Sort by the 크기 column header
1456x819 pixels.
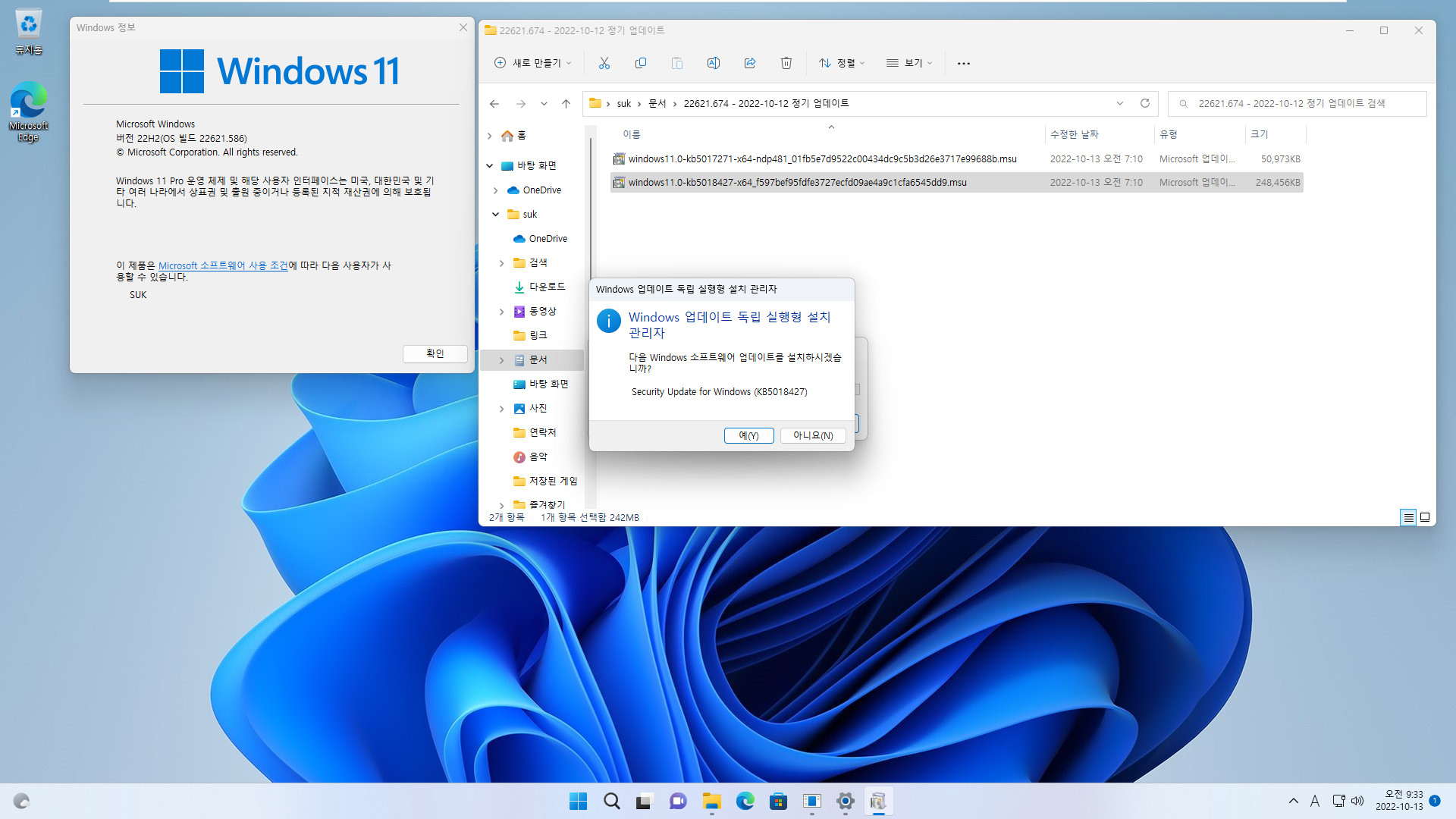pos(1275,134)
